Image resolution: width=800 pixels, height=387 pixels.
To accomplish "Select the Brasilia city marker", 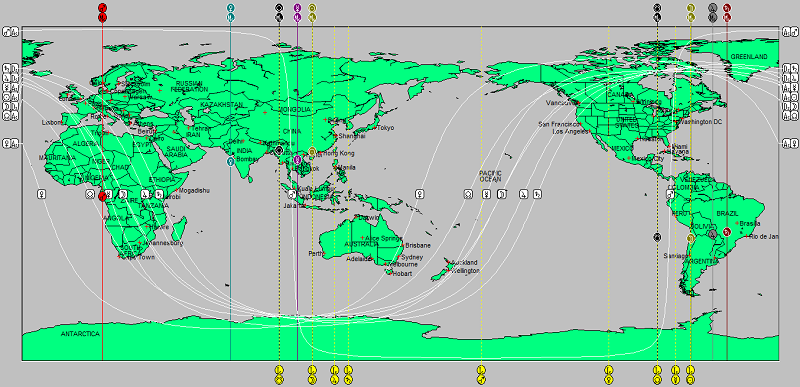I will point(737,223).
